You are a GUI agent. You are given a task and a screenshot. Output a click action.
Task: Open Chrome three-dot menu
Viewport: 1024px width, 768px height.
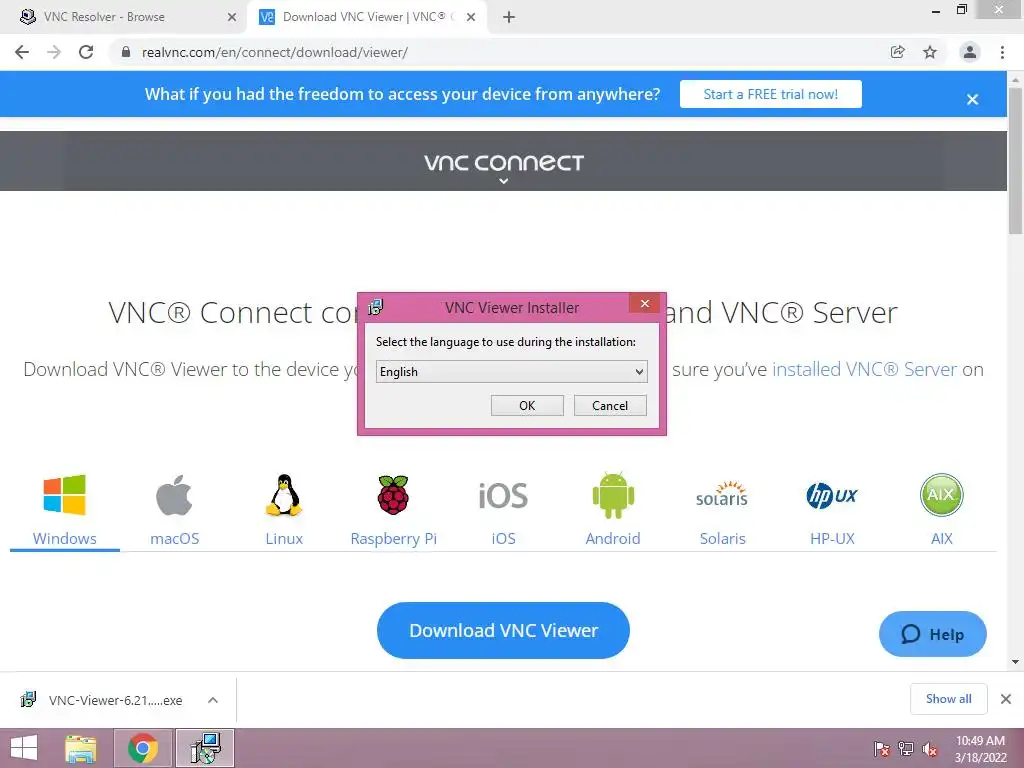(x=1002, y=52)
